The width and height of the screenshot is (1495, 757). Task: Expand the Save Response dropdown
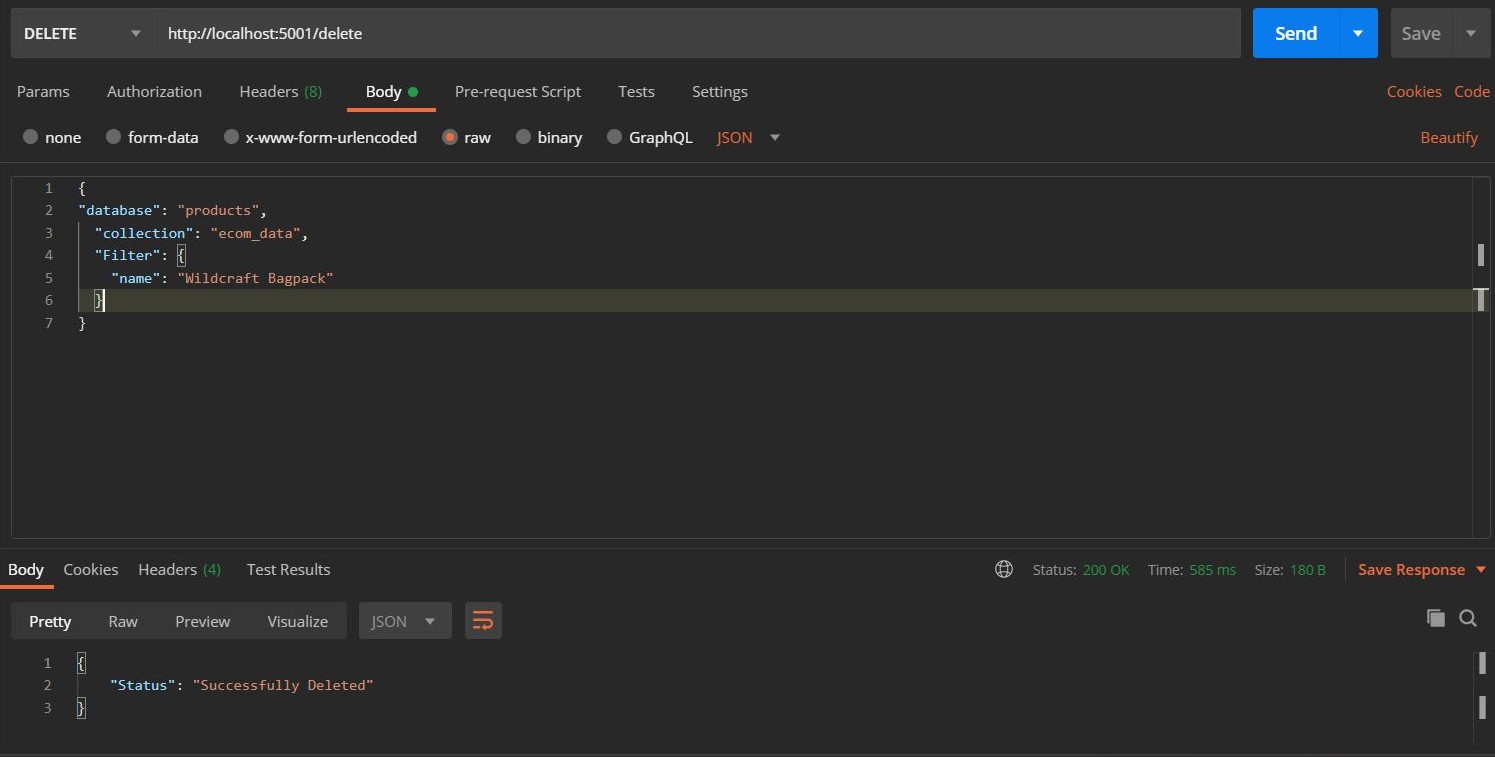pyautogui.click(x=1481, y=570)
